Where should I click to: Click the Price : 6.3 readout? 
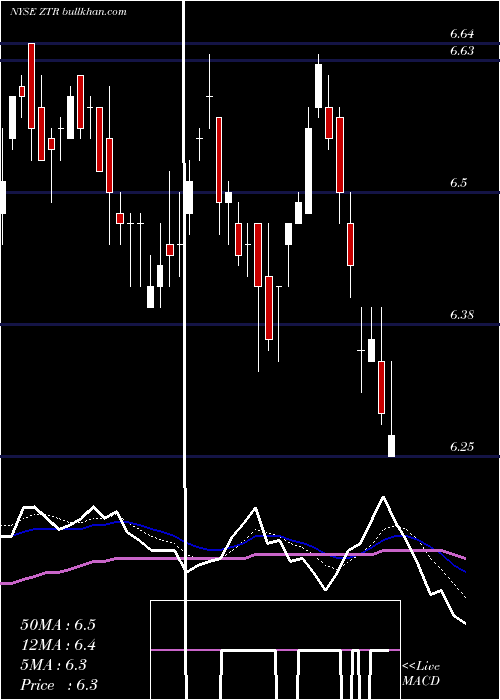coord(59,685)
